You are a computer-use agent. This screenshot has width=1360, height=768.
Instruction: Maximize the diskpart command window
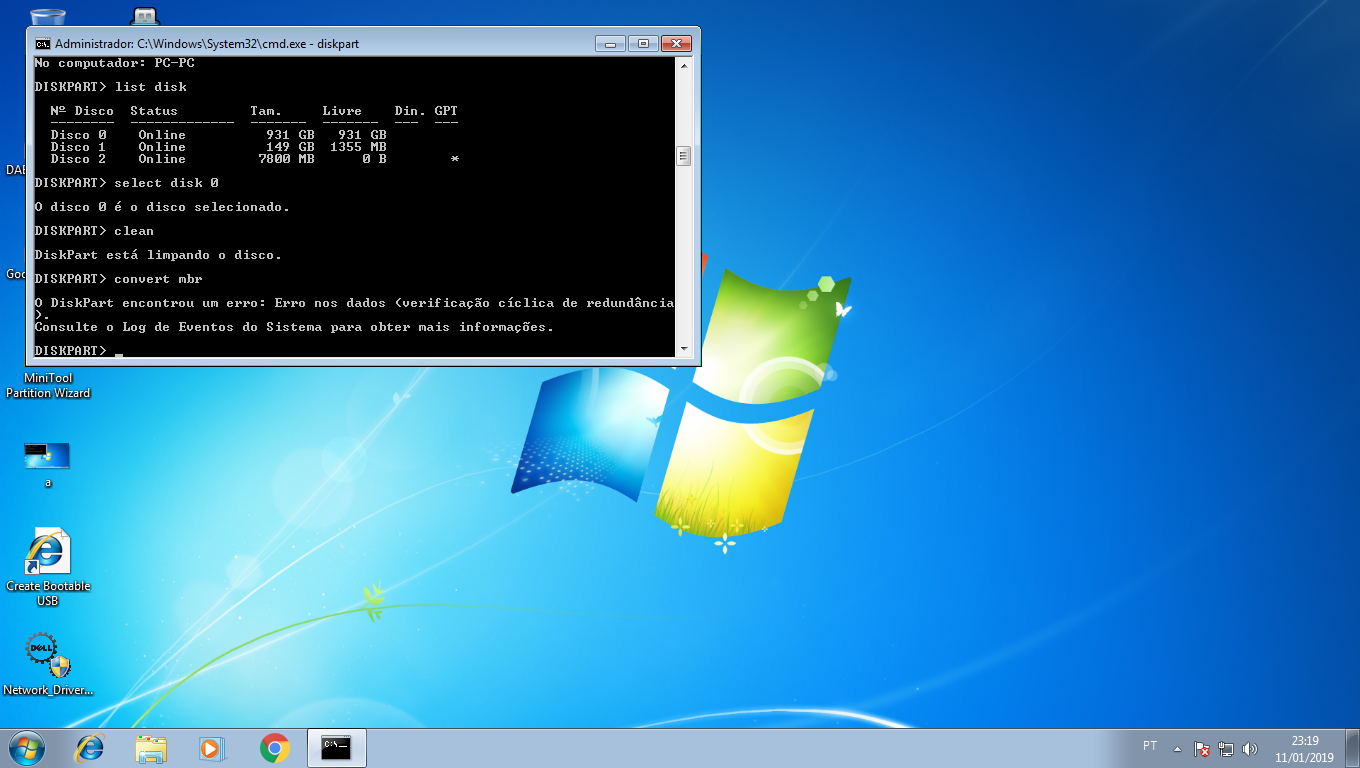643,43
